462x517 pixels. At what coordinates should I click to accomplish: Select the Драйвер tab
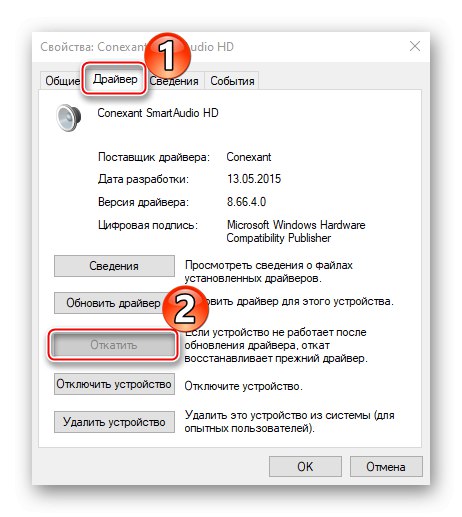pos(115,79)
